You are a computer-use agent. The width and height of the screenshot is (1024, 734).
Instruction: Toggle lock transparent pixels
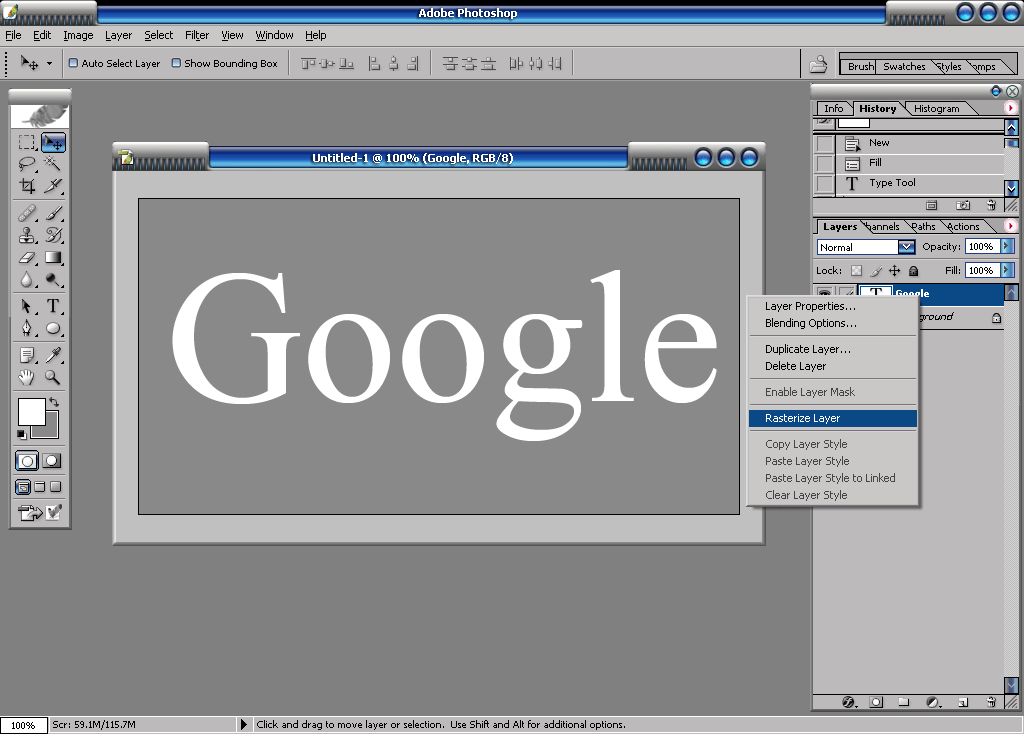point(856,270)
